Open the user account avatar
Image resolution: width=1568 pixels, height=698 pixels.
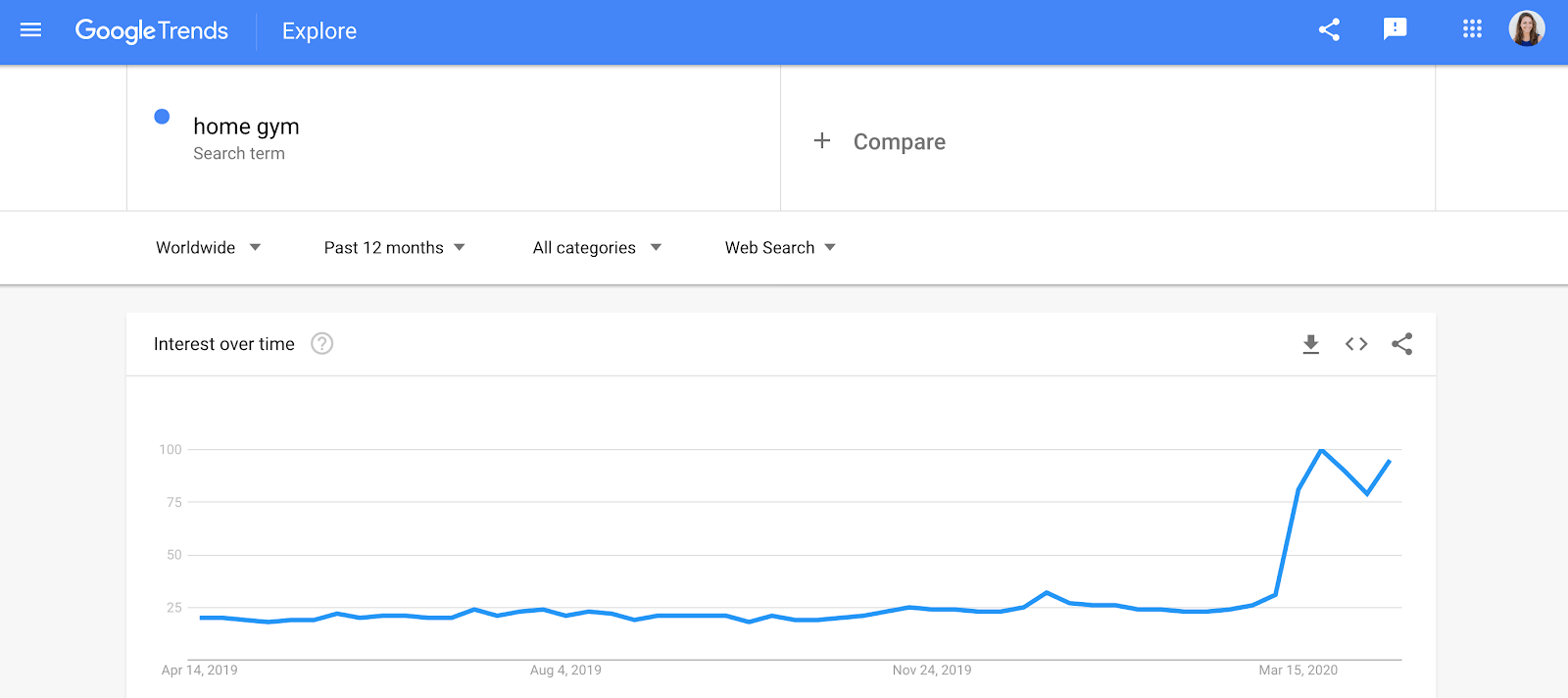click(1527, 29)
